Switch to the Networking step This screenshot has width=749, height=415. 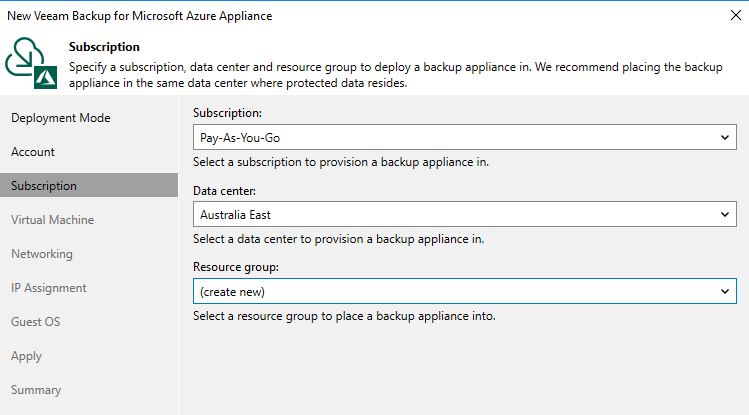point(42,254)
